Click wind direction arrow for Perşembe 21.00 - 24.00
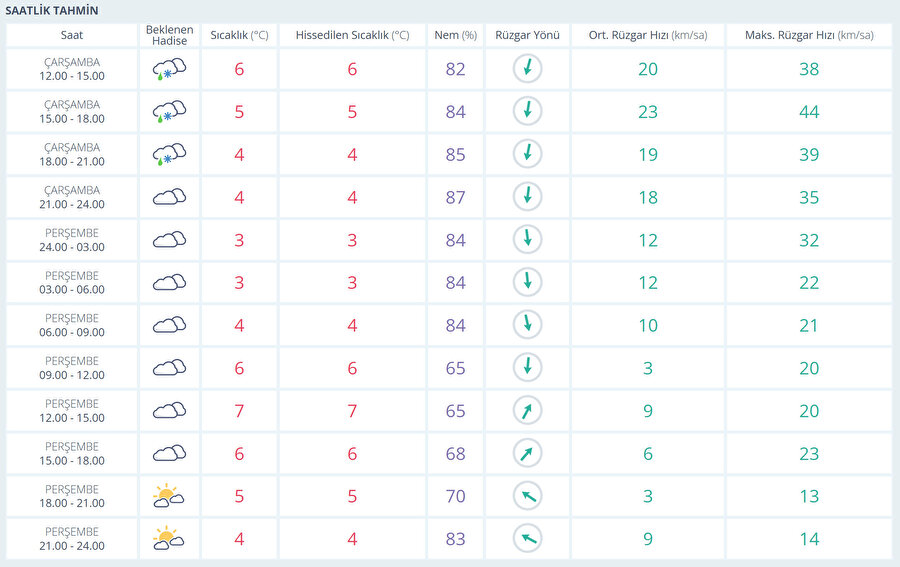This screenshot has width=900, height=567. coord(527,539)
